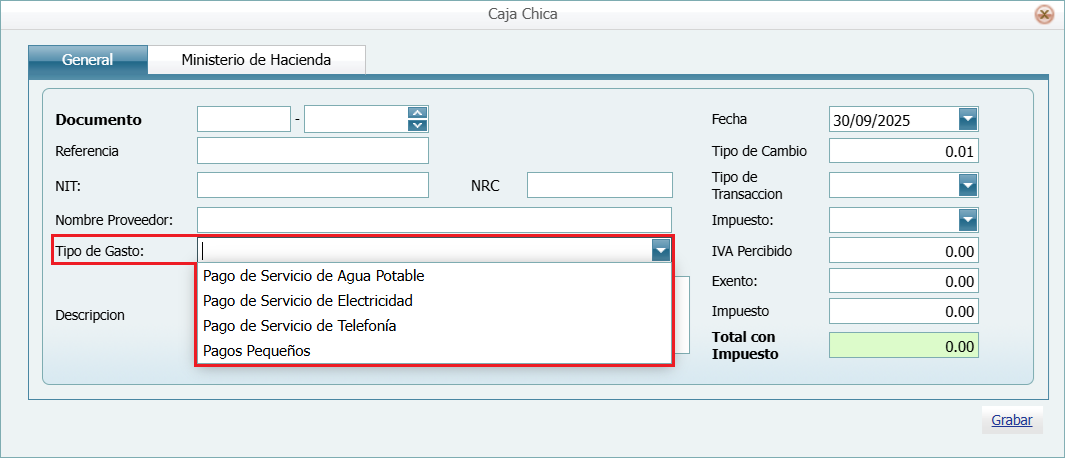This screenshot has height=458, width=1065.
Task: Select the General tab
Action: 88,60
